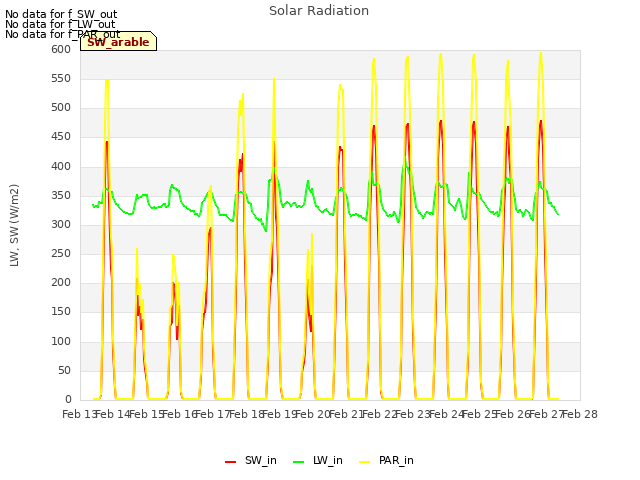Screen dimensions: 640x480
Task: Click the 50 y-axis tick label
Action: coord(64,370)
